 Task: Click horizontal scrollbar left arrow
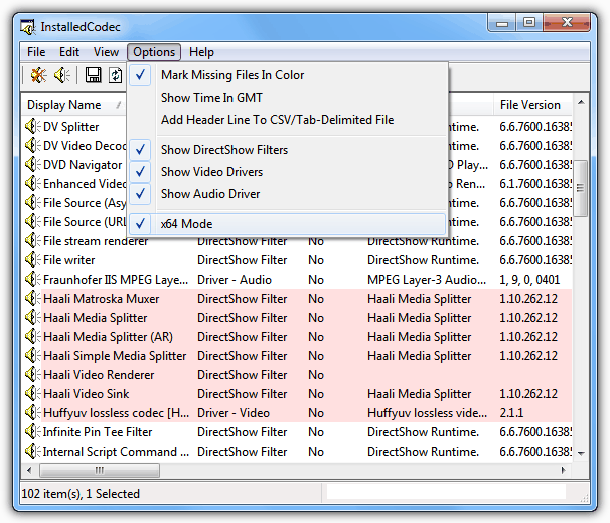coord(29,470)
